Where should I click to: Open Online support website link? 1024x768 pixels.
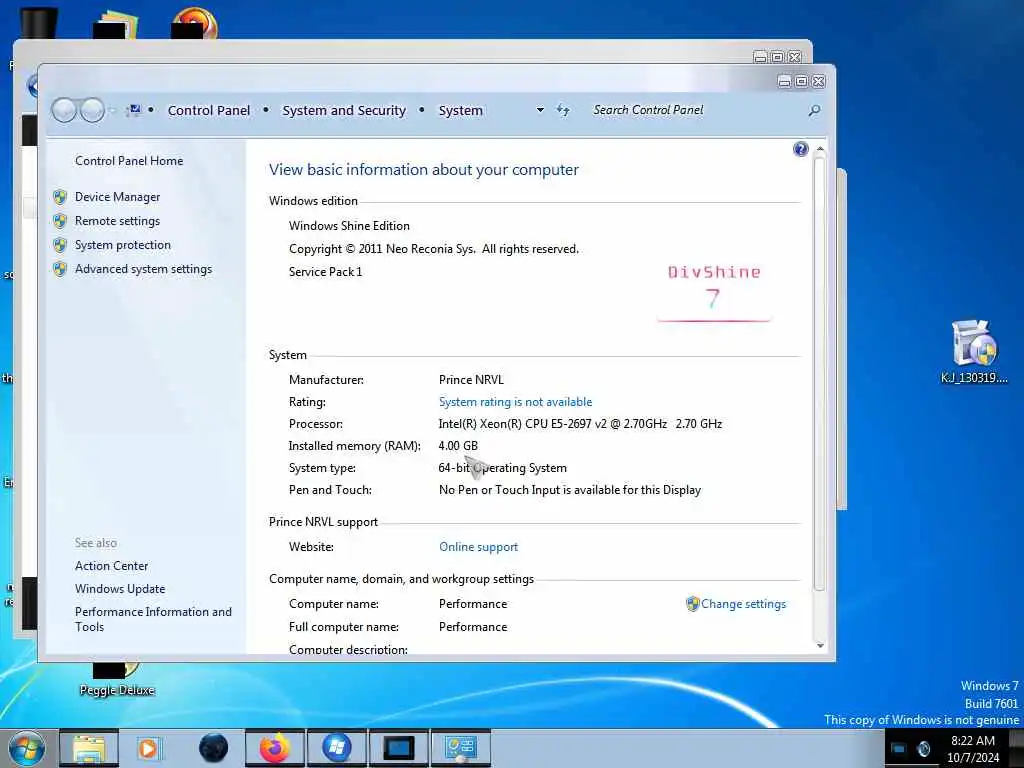[x=478, y=547]
